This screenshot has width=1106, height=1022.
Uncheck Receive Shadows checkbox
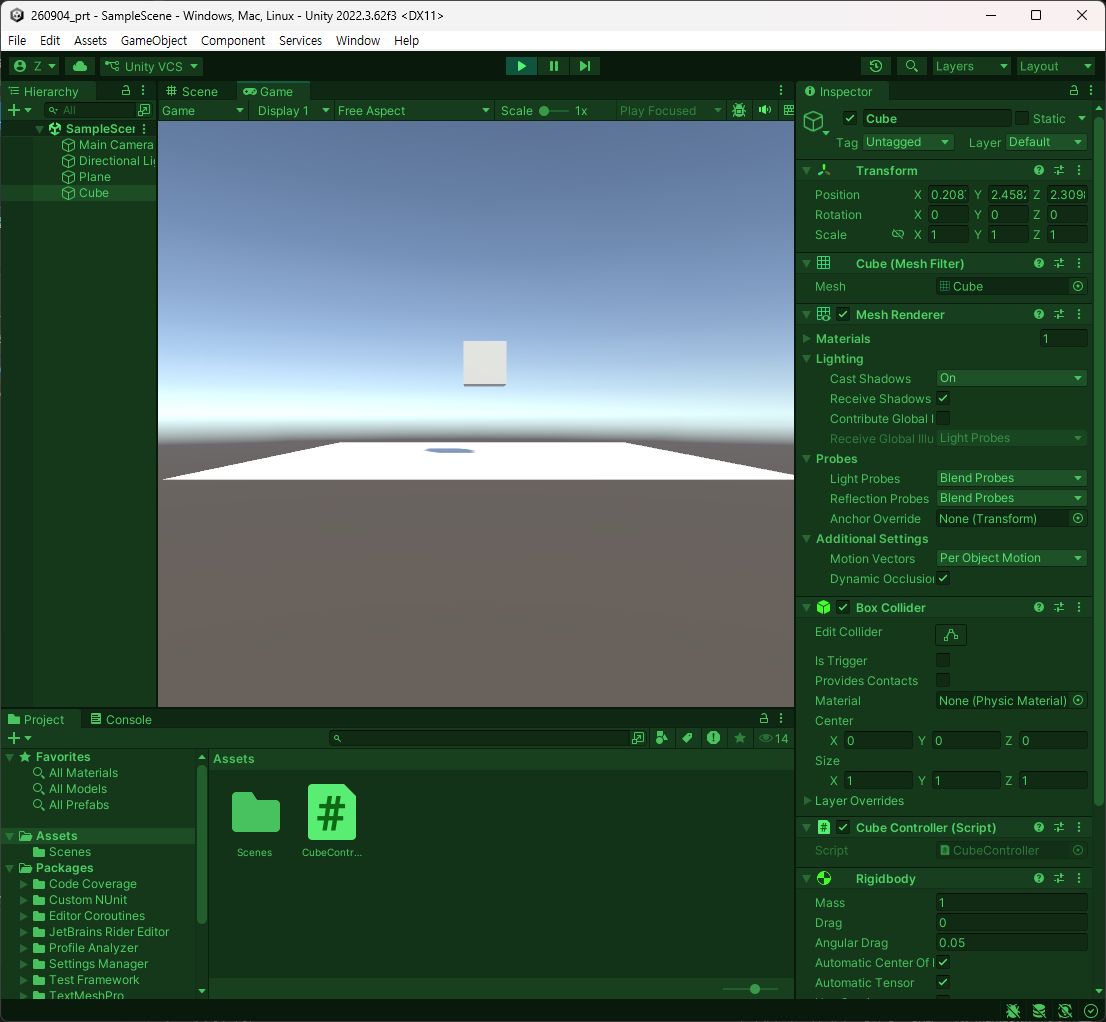pyautogui.click(x=943, y=399)
